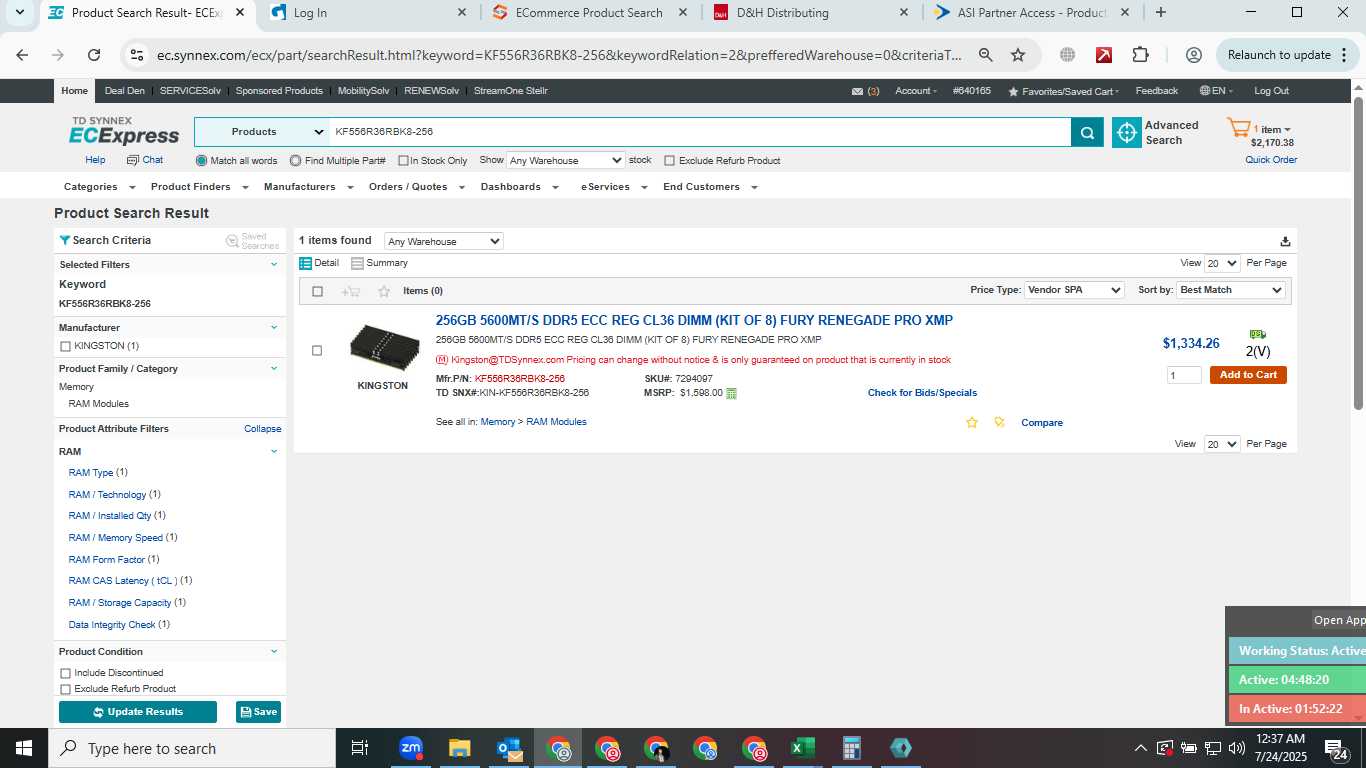Open the Manufacturers menu

308,187
